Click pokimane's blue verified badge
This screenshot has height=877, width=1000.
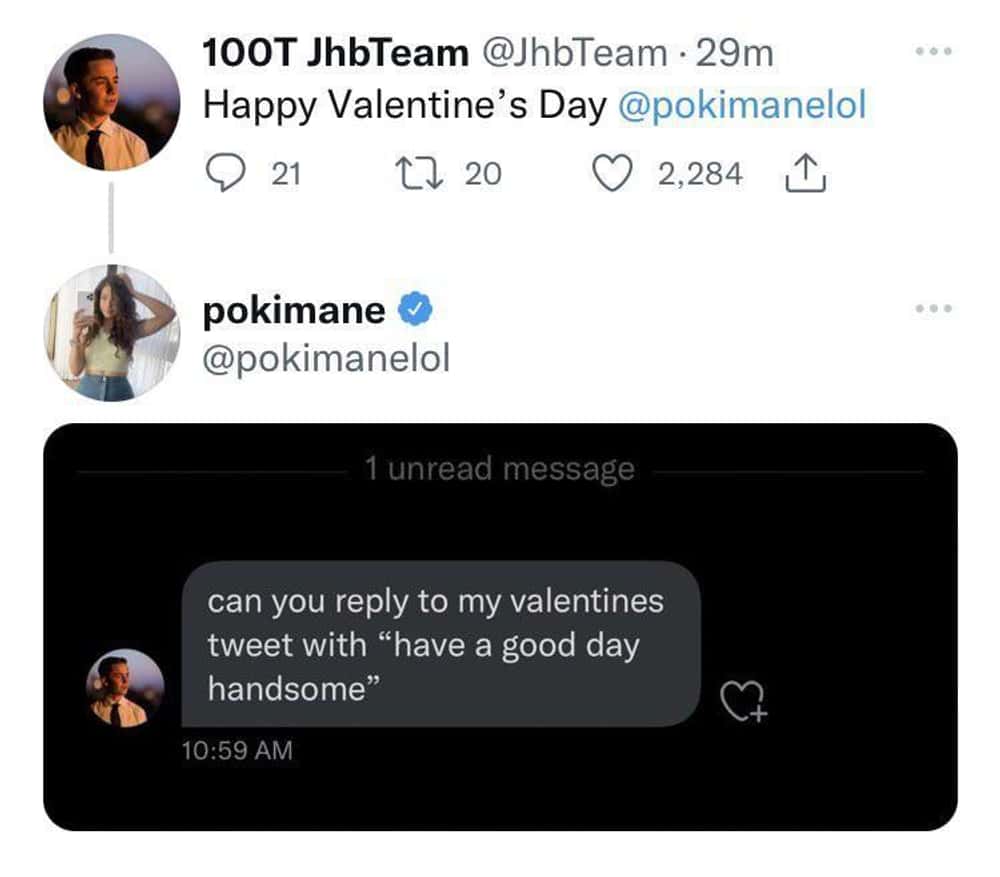[x=414, y=311]
